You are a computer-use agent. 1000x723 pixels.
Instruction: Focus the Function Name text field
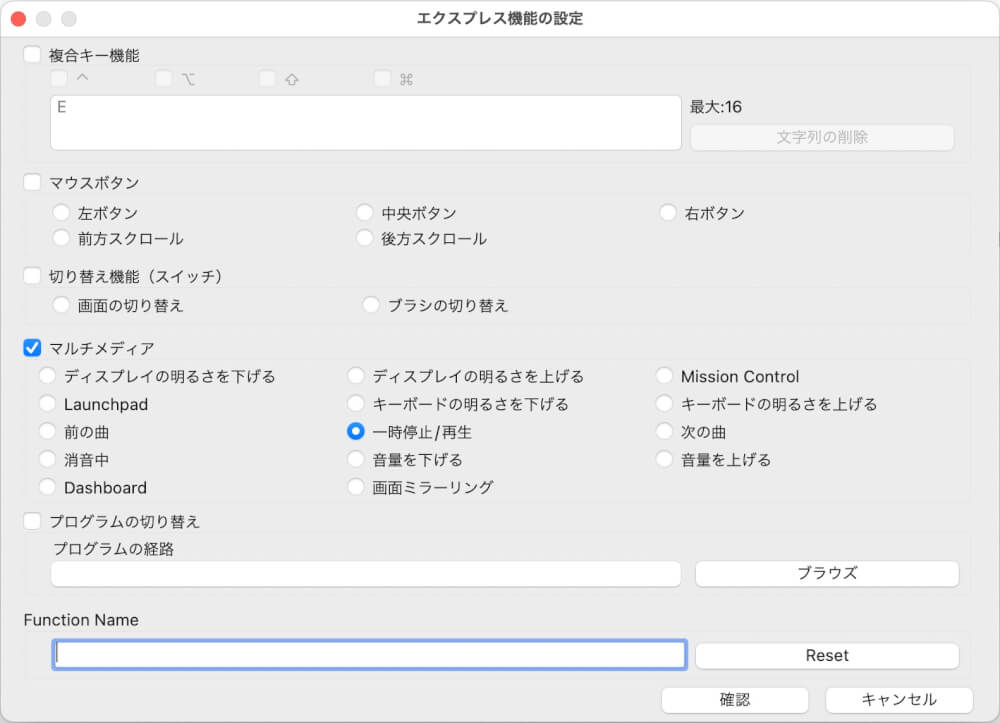[x=369, y=655]
